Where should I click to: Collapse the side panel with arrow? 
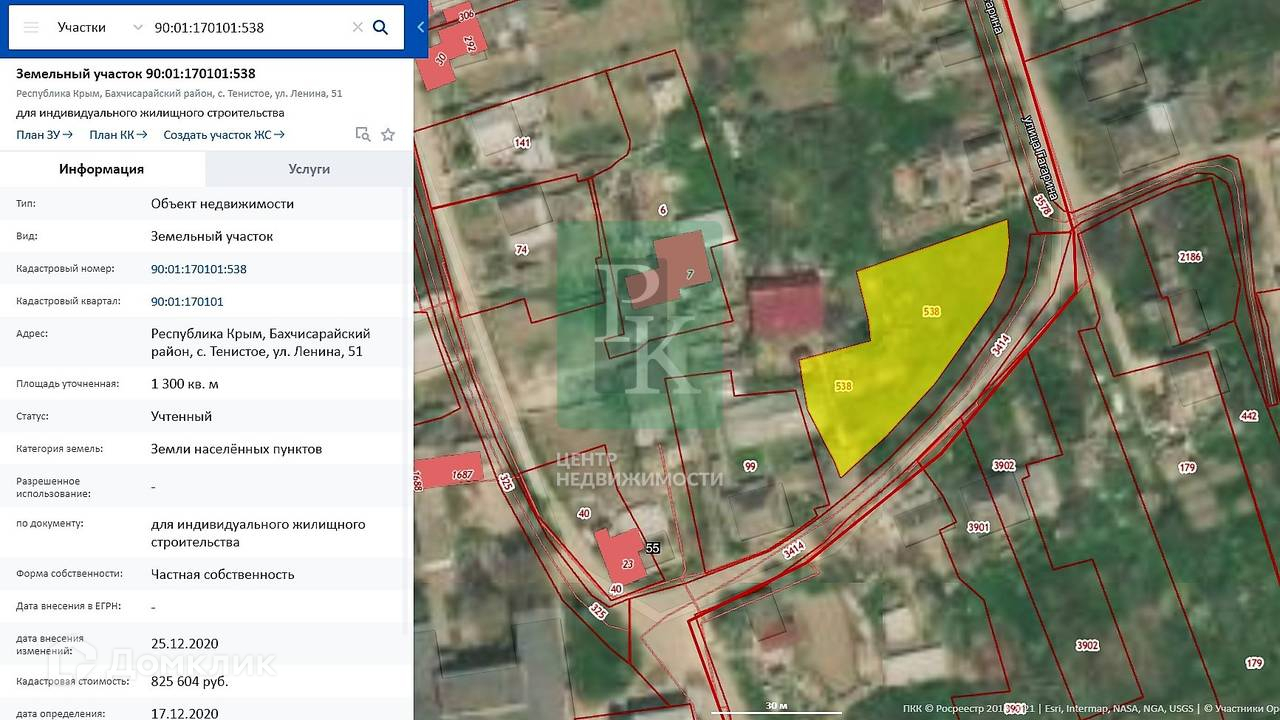(x=421, y=28)
